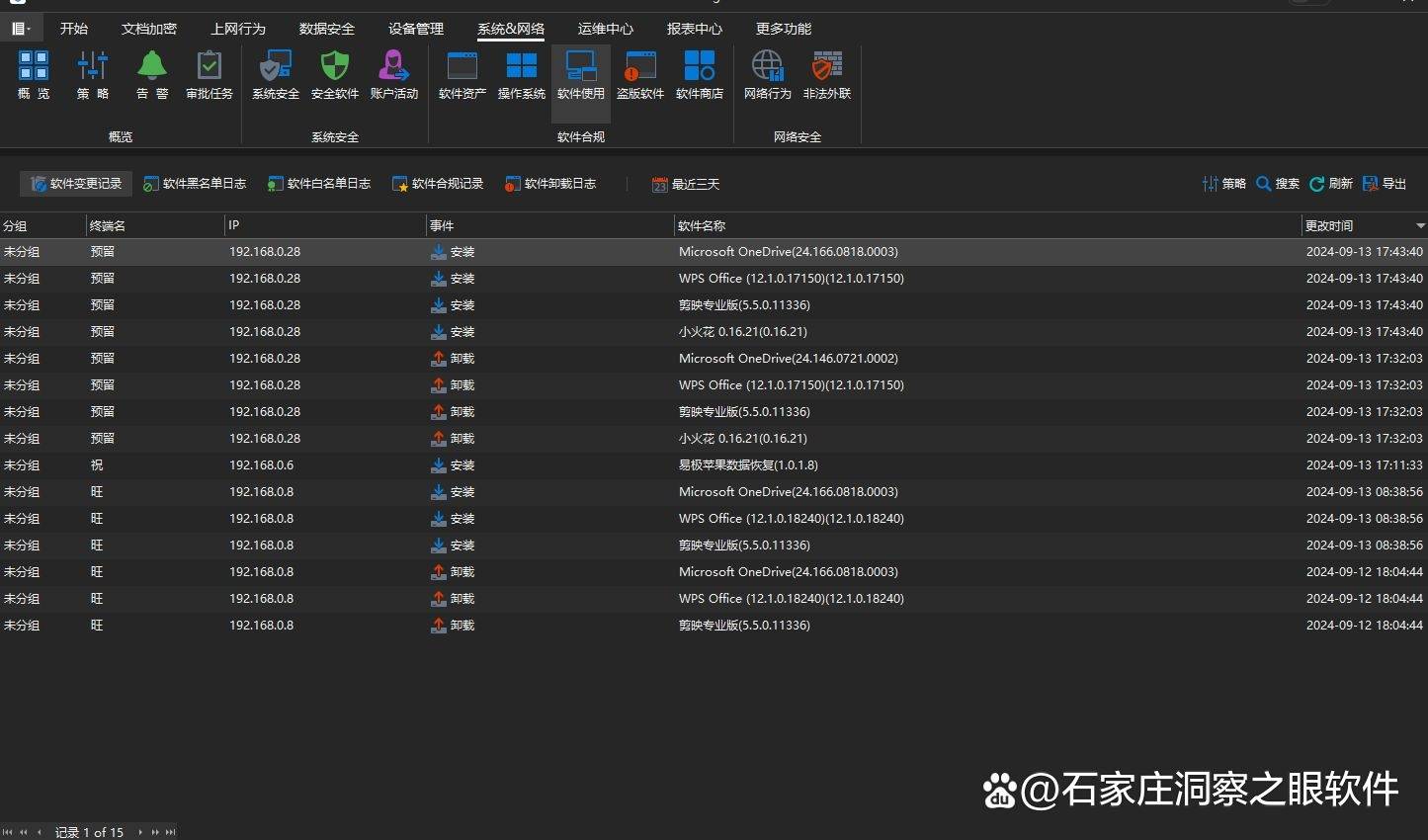The image size is (1428, 840).
Task: Click the 导出 export button
Action: [1384, 184]
